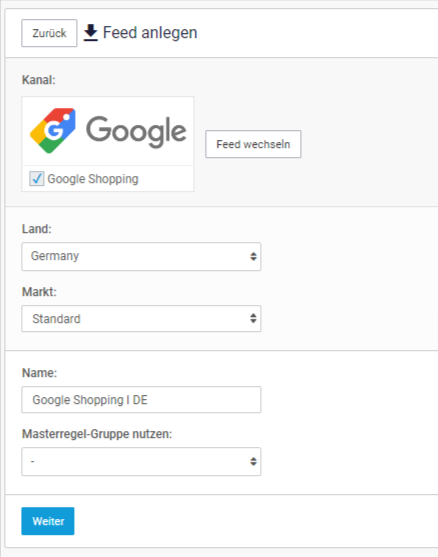Continue with the blue Weiter button
The image size is (438, 557).
(x=48, y=521)
